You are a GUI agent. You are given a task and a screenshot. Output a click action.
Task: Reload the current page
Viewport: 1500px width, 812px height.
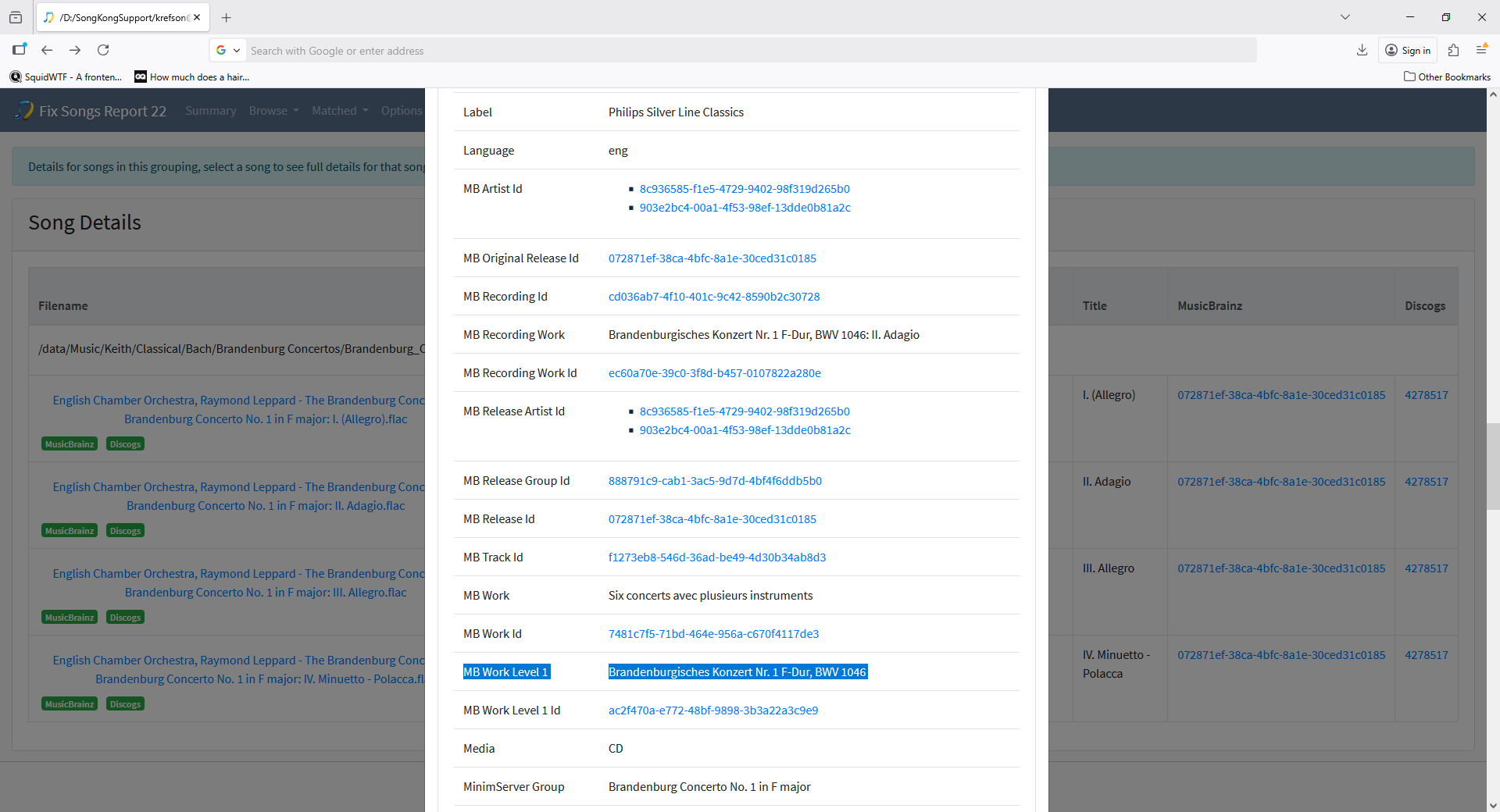point(103,50)
